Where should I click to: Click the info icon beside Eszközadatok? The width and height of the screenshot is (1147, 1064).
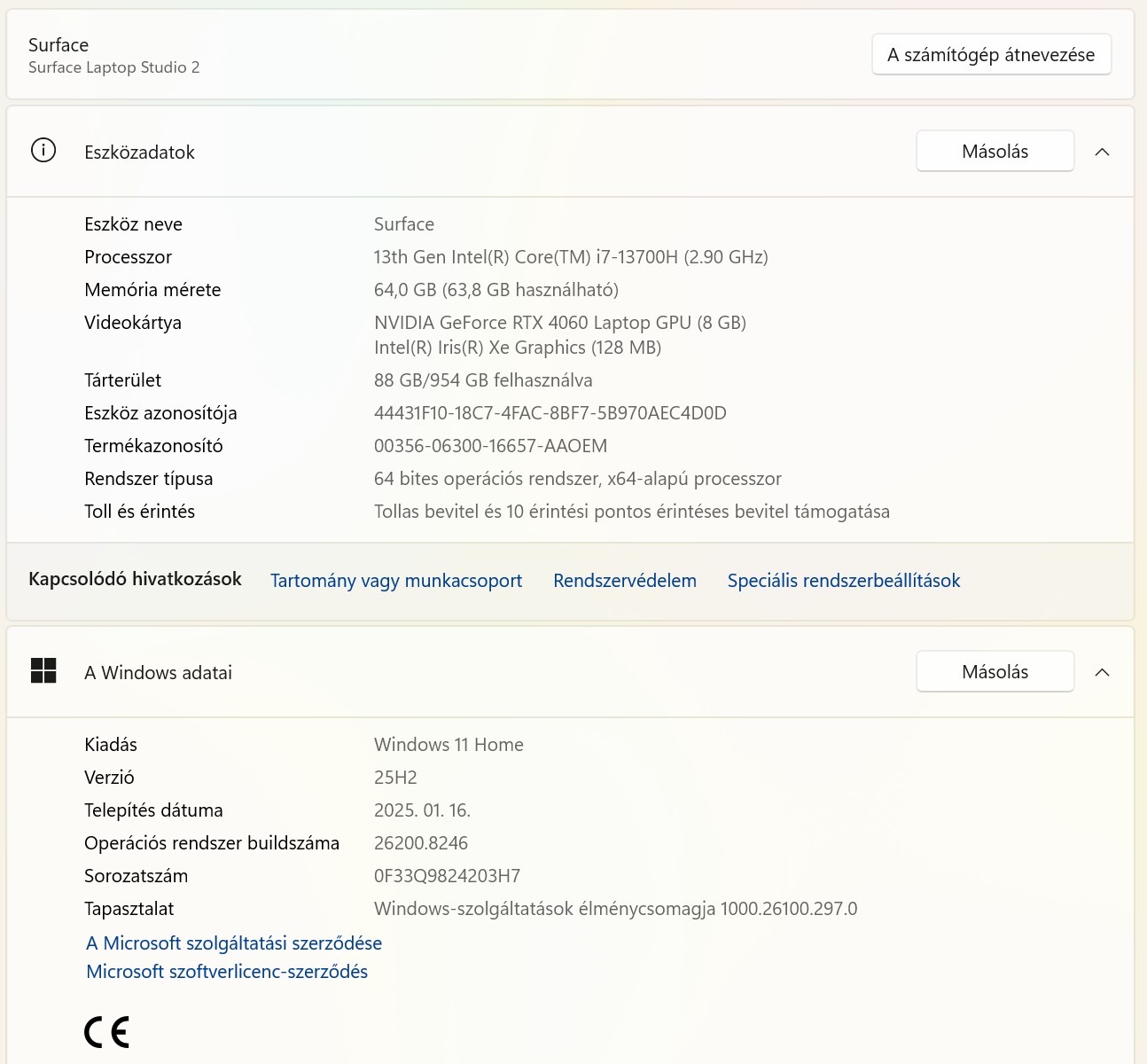point(43,151)
